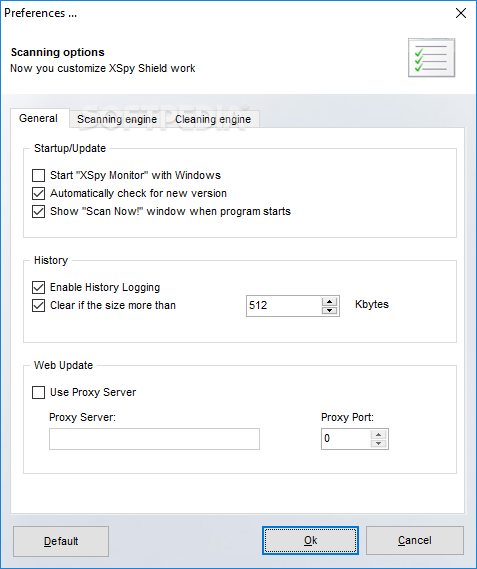Image resolution: width=477 pixels, height=569 pixels.
Task: Increase Proxy Port with up arrow
Action: point(379,434)
